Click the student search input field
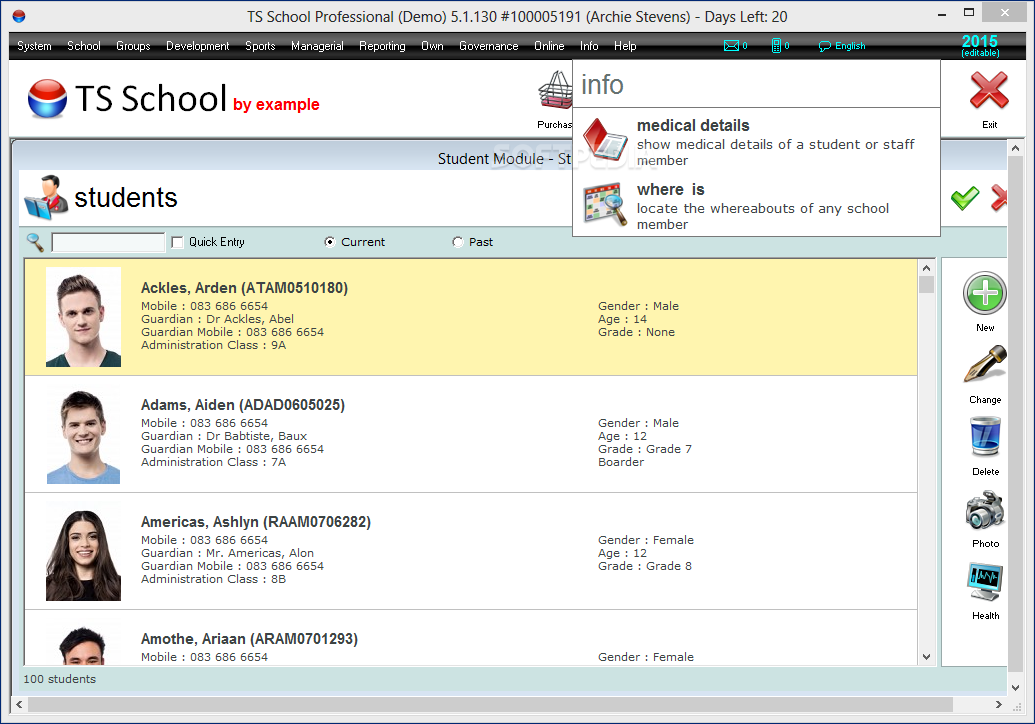The width and height of the screenshot is (1035, 724). pos(108,242)
